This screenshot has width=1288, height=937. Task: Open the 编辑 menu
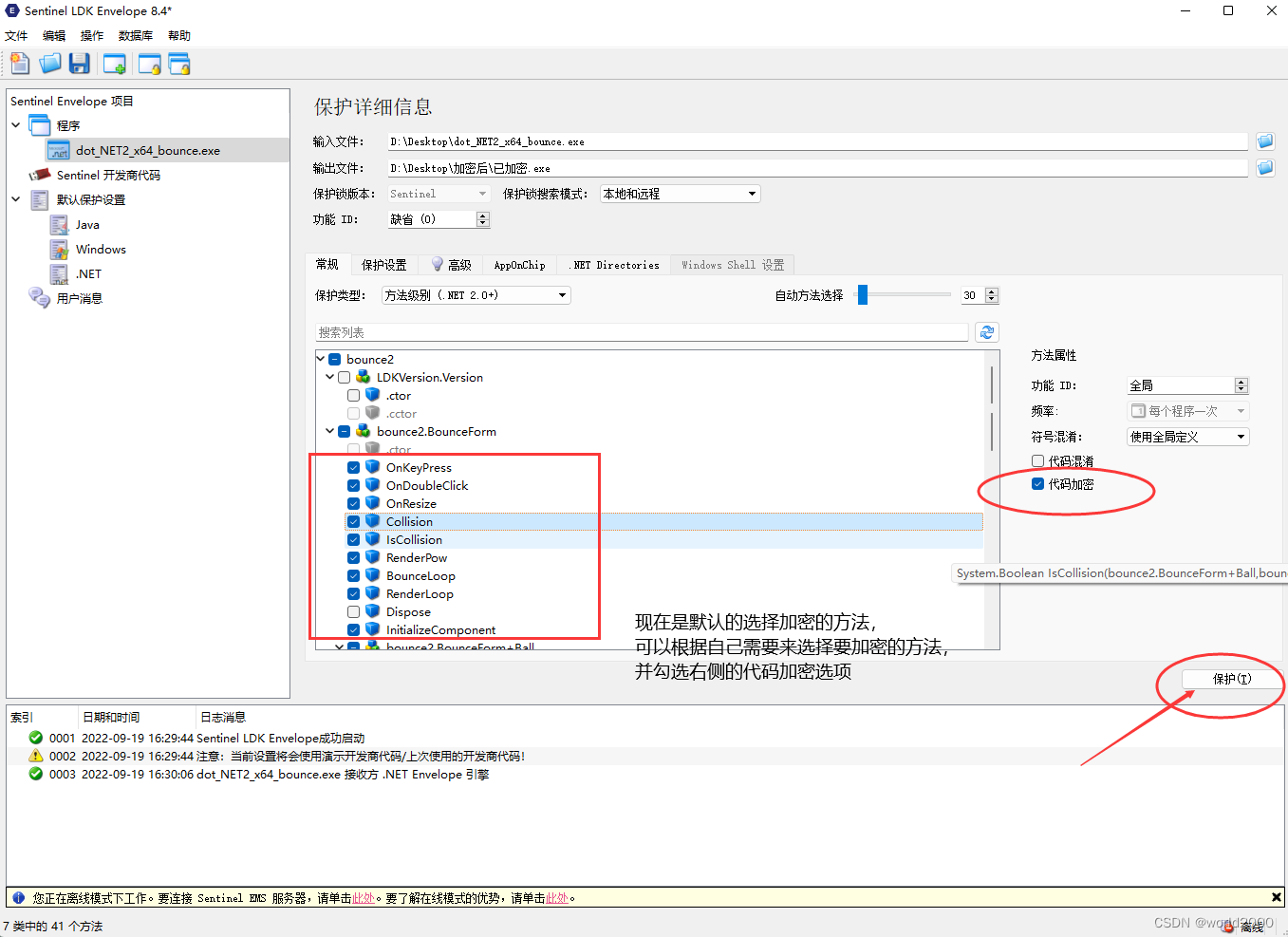coord(54,35)
